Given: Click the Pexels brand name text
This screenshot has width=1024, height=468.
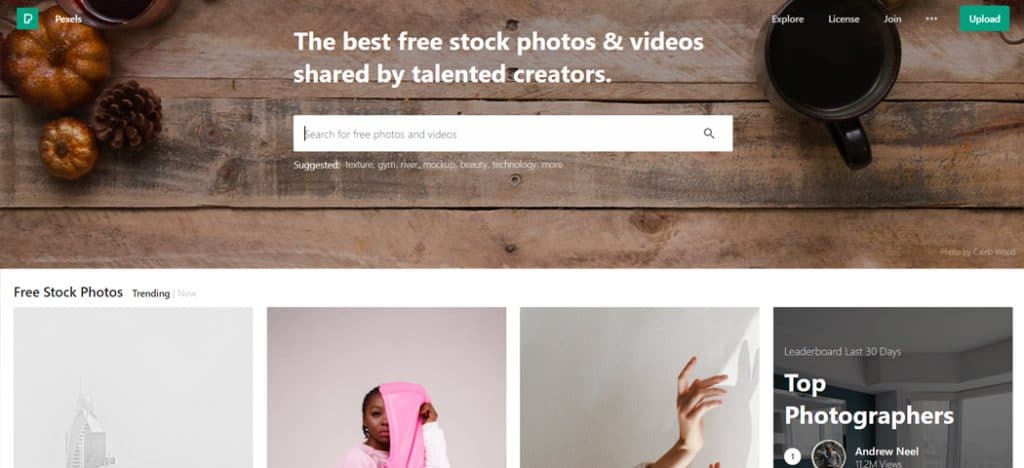Looking at the screenshot, I should point(68,19).
